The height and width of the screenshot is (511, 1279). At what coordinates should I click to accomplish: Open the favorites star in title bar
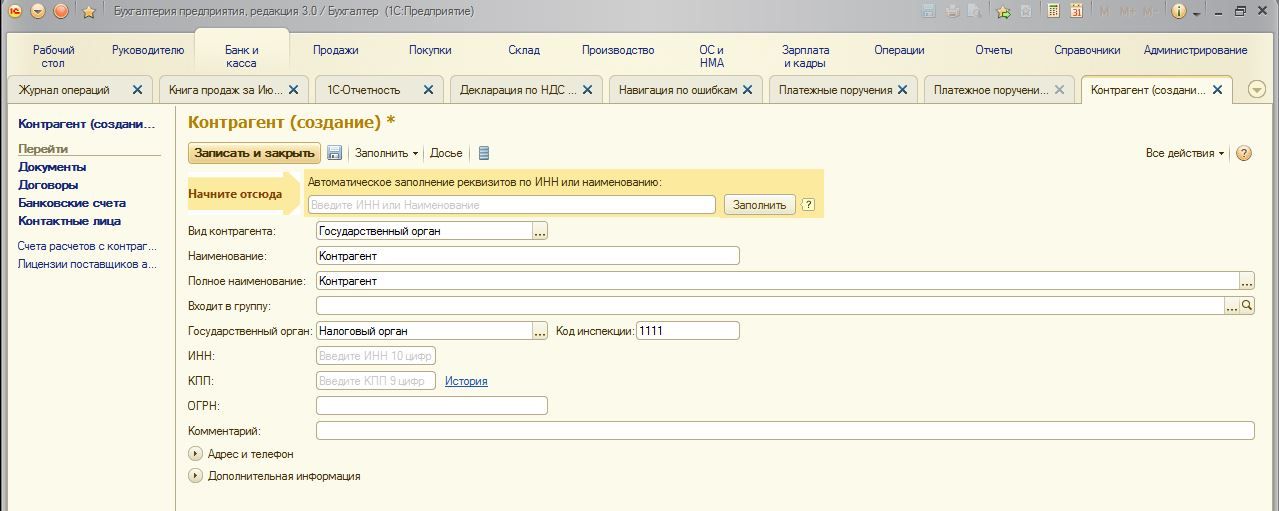[x=88, y=12]
